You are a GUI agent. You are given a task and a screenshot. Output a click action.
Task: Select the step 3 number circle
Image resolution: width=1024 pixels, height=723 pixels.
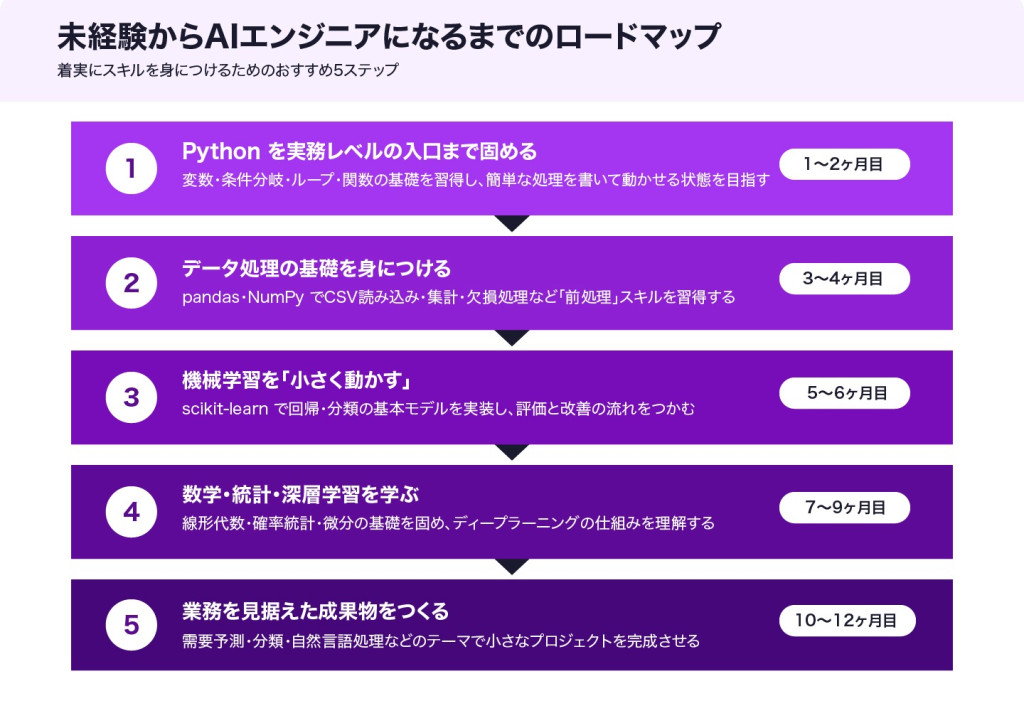[x=131, y=397]
